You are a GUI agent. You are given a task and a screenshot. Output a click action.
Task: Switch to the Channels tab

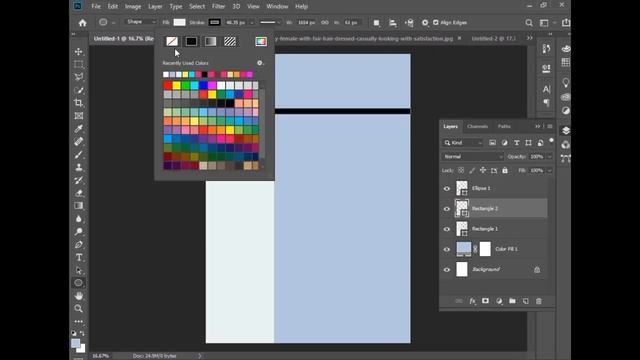point(477,127)
